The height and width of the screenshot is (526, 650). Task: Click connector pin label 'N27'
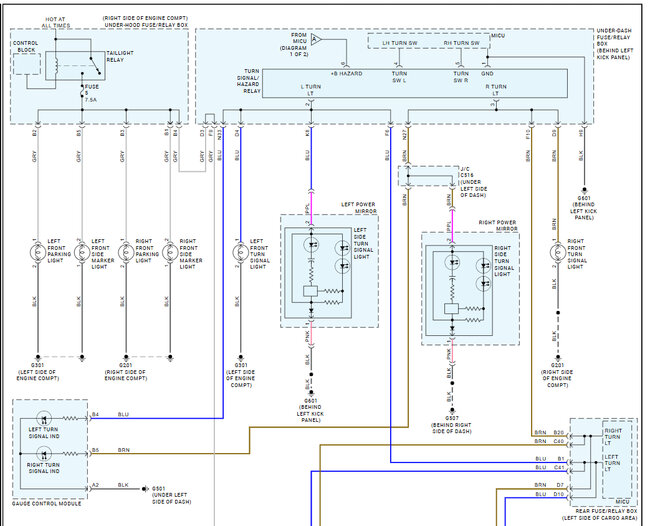click(405, 133)
